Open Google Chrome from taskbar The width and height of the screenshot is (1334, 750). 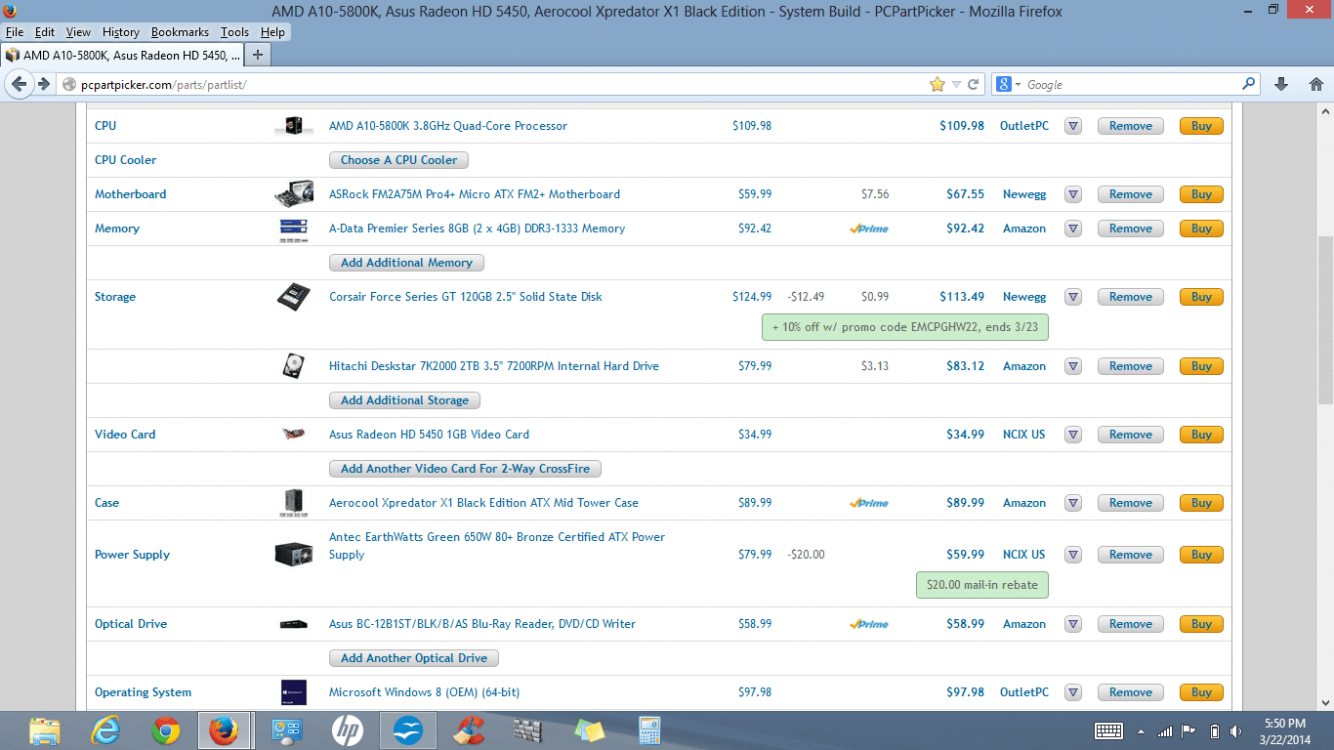tap(166, 731)
